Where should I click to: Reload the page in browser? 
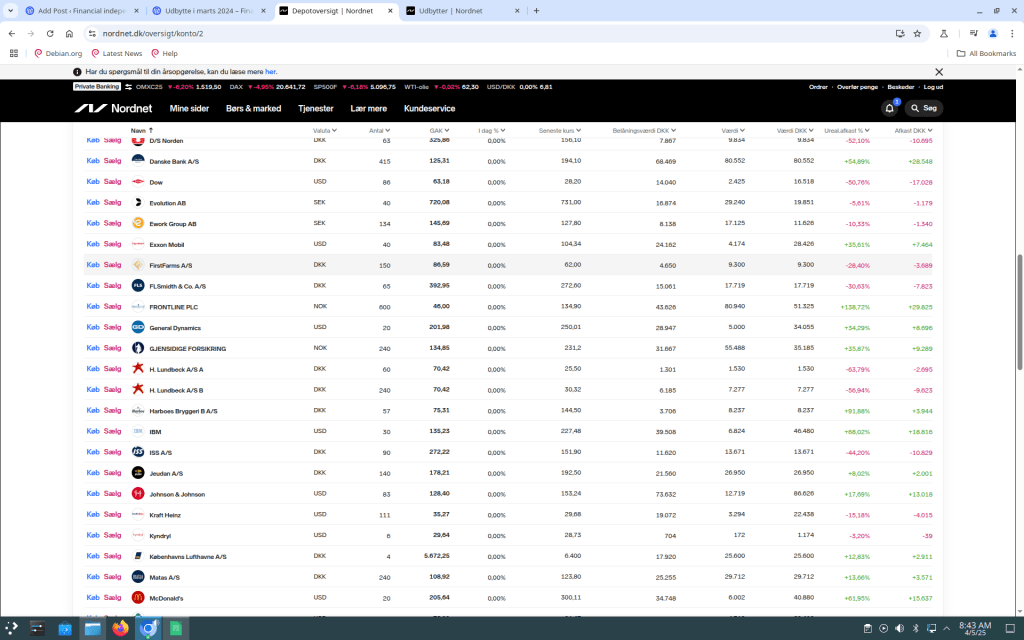pyautogui.click(x=52, y=33)
